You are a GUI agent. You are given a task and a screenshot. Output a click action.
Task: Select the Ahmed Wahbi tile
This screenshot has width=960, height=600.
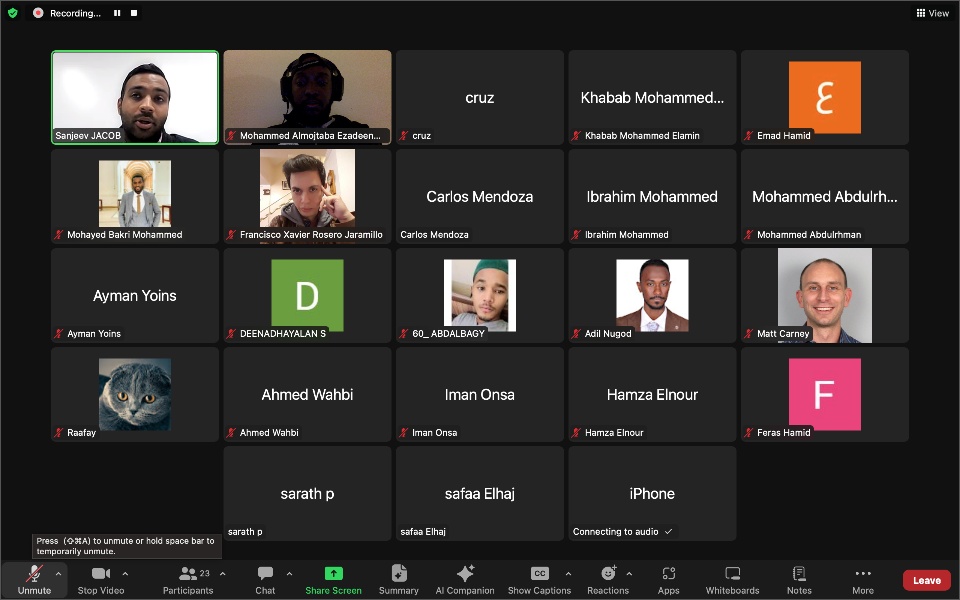307,394
